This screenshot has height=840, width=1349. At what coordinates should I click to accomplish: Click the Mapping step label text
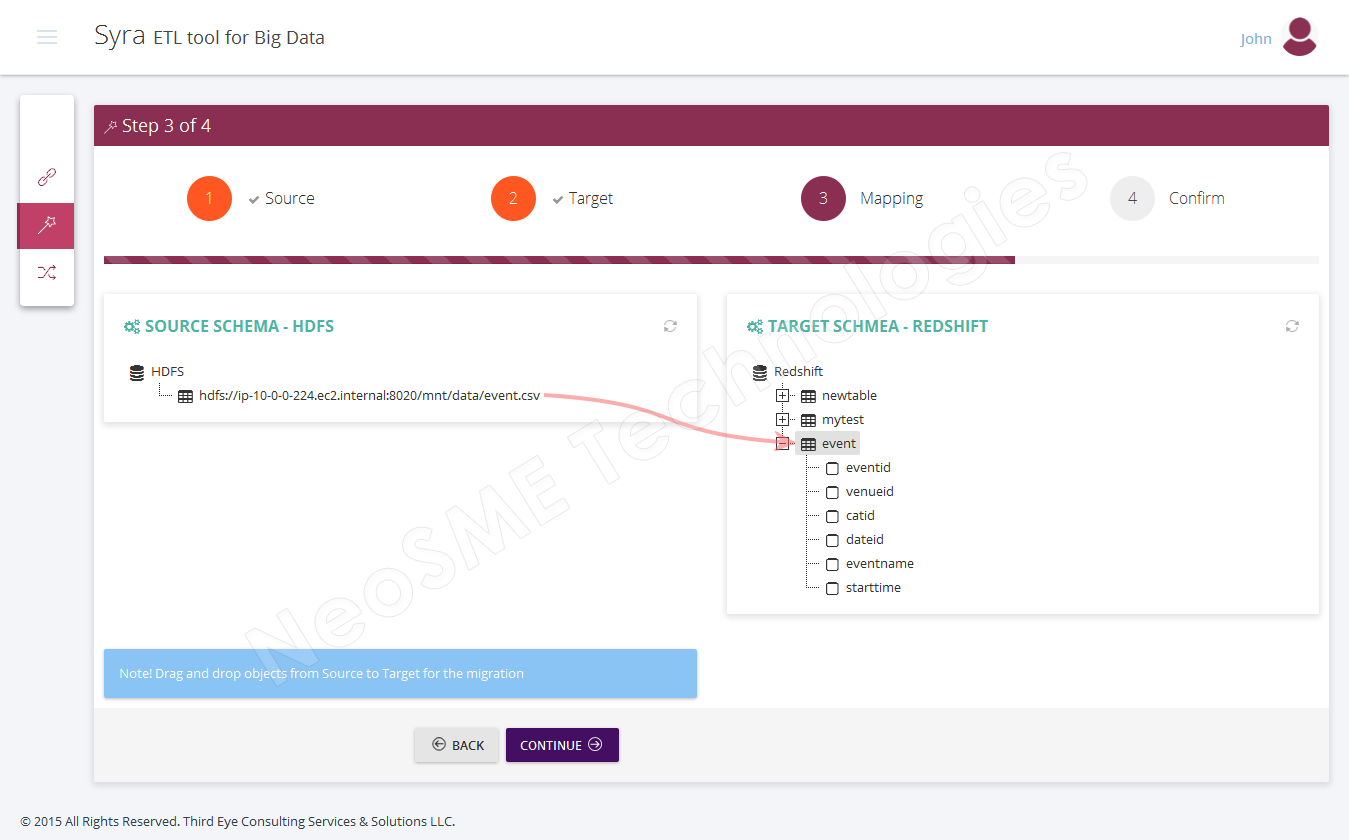coord(892,198)
